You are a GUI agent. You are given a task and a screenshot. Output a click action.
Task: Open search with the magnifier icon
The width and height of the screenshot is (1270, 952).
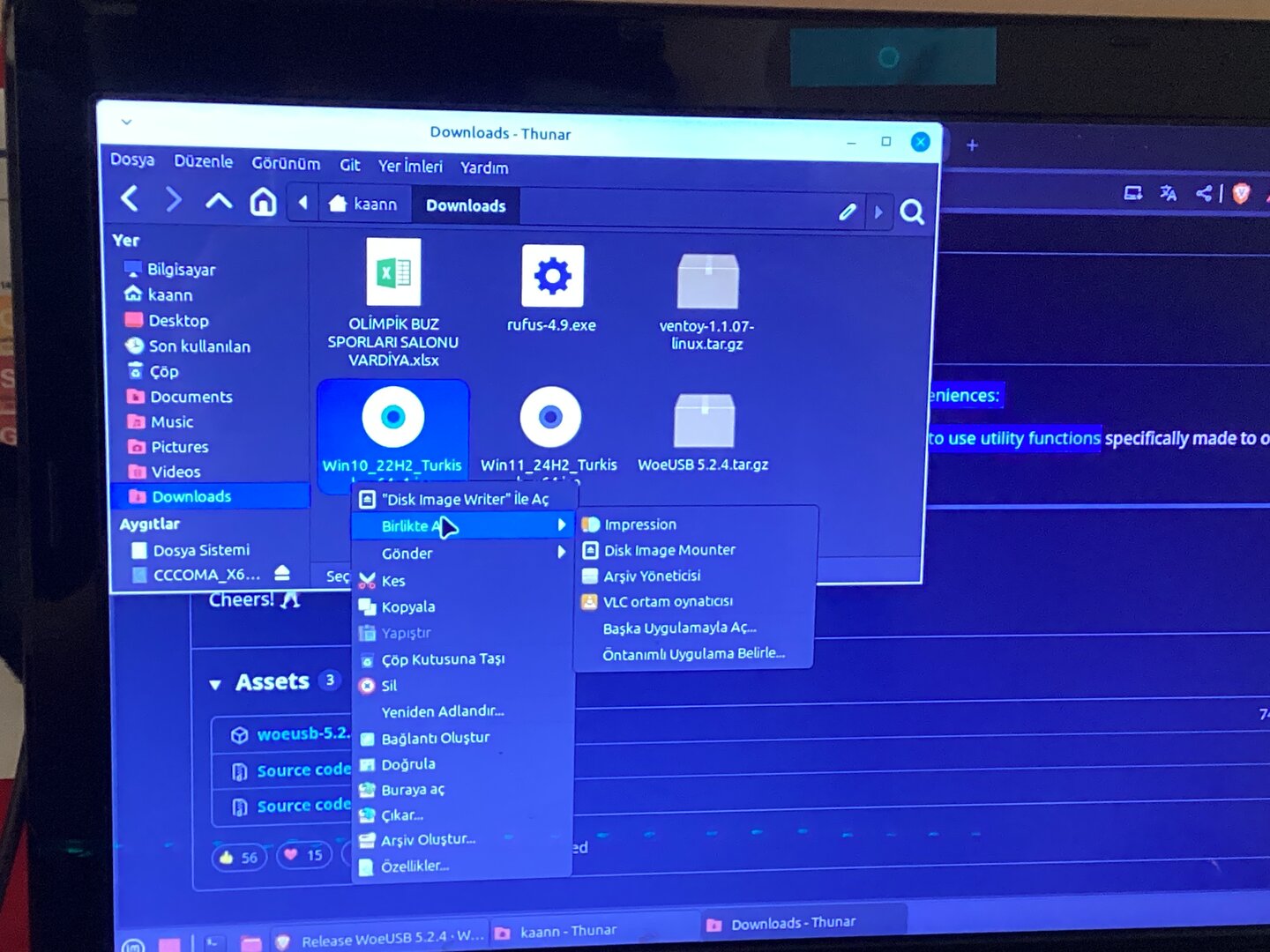point(912,212)
